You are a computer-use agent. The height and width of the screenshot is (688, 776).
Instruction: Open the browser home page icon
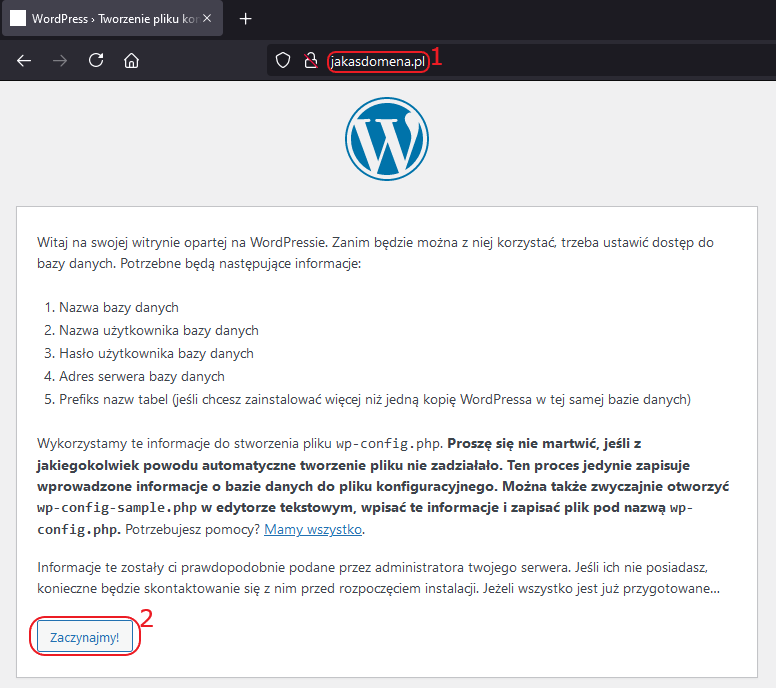(x=131, y=60)
